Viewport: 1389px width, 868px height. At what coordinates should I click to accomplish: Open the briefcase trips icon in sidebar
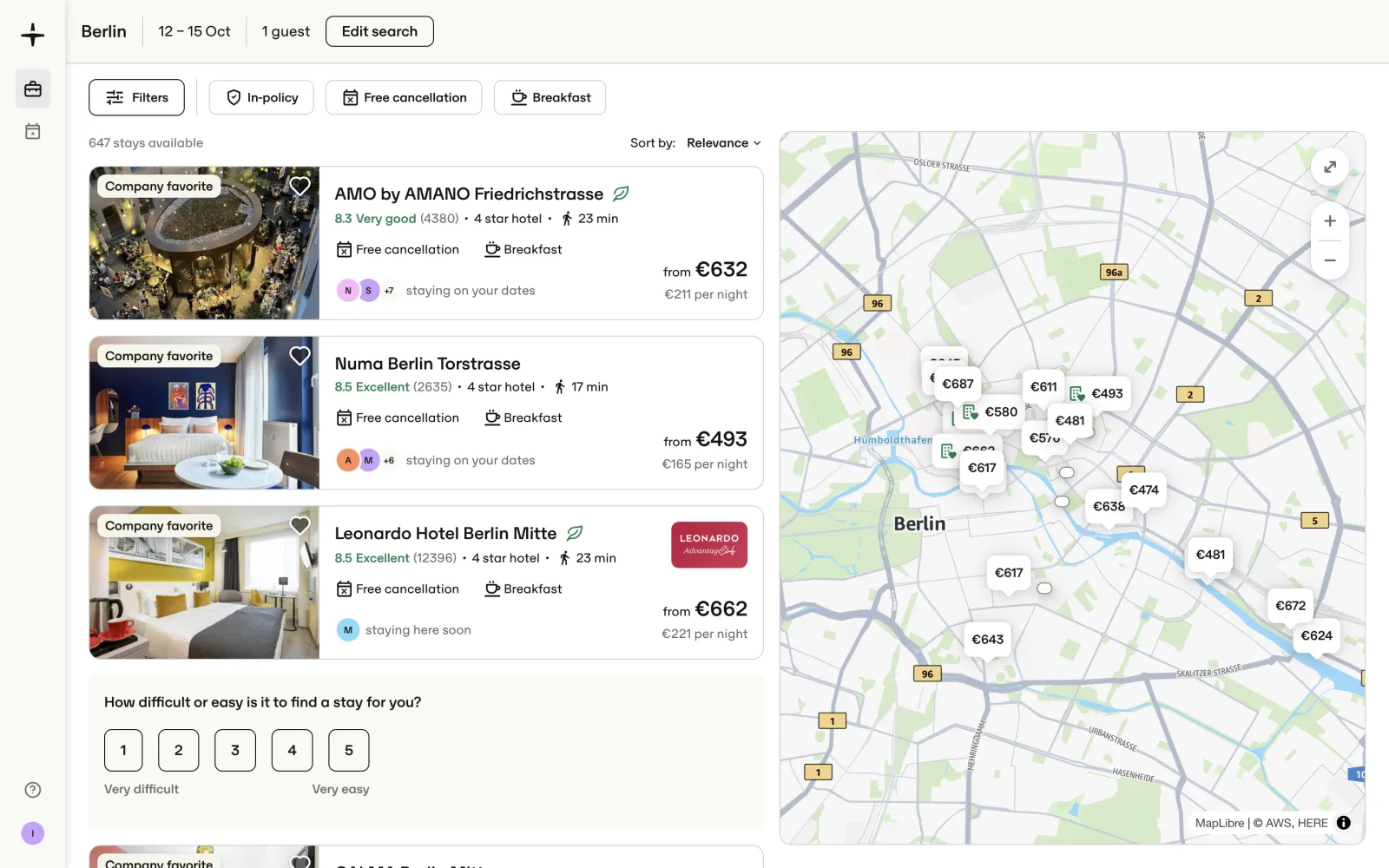coord(33,89)
